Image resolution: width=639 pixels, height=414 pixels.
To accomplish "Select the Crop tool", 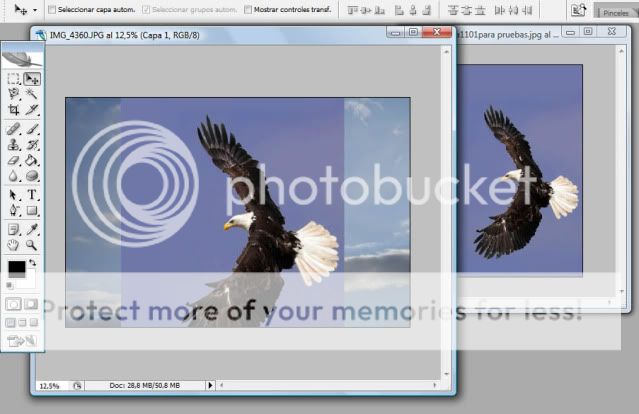I will click(x=13, y=109).
